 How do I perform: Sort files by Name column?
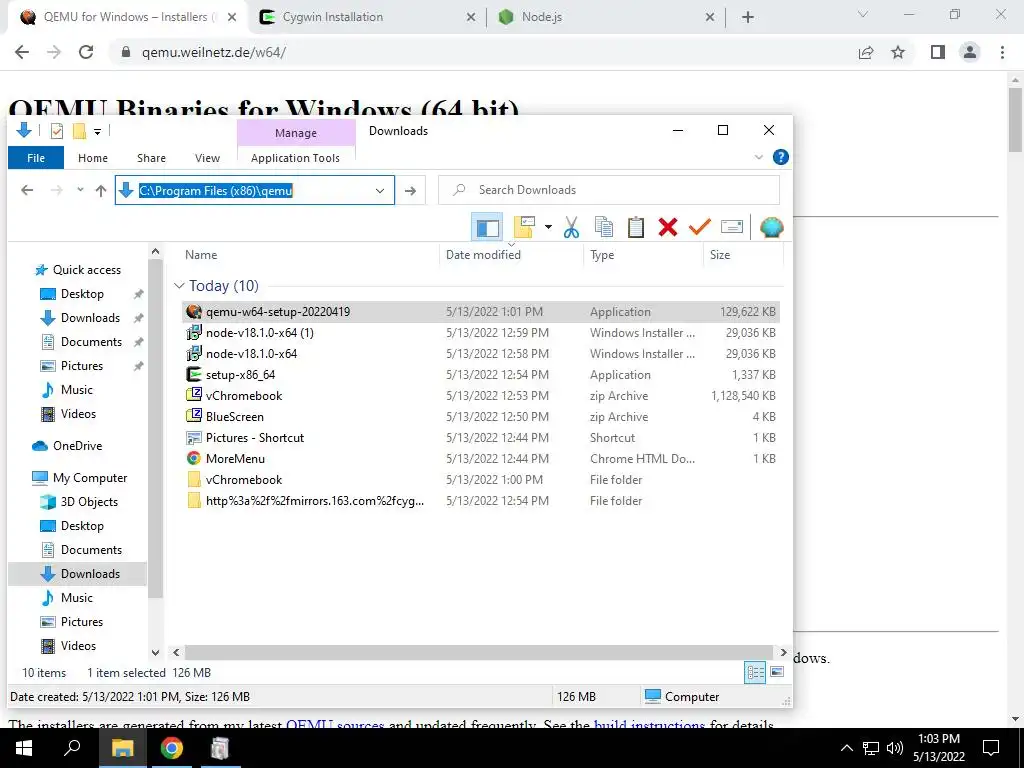pos(200,255)
